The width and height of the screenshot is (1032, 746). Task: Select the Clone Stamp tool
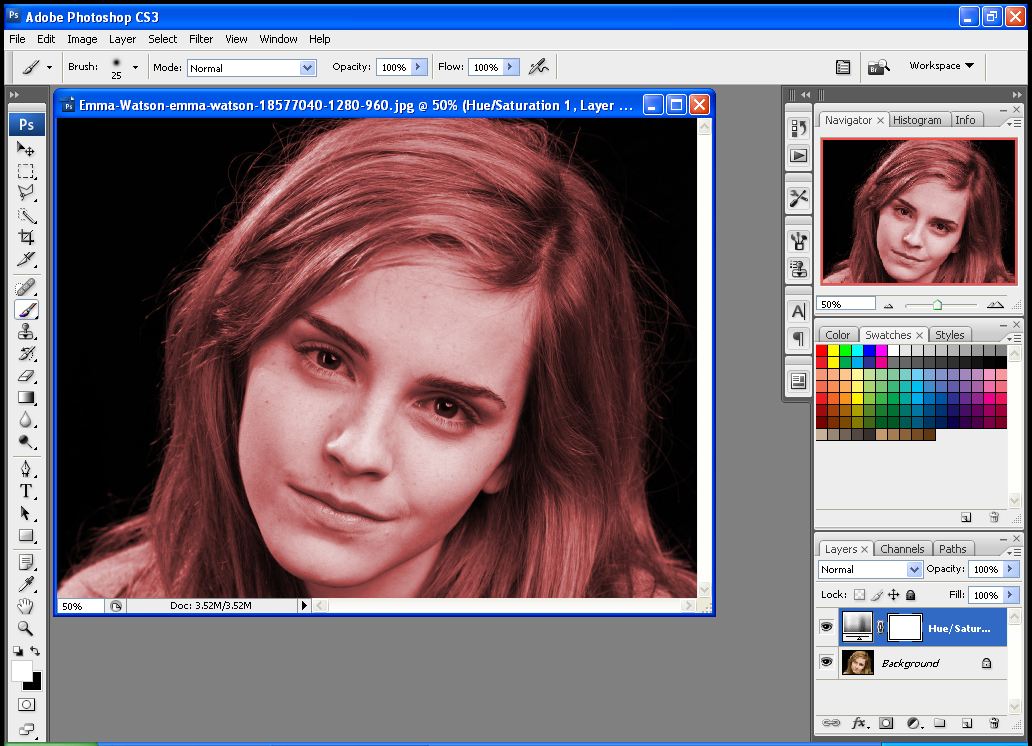(x=26, y=331)
